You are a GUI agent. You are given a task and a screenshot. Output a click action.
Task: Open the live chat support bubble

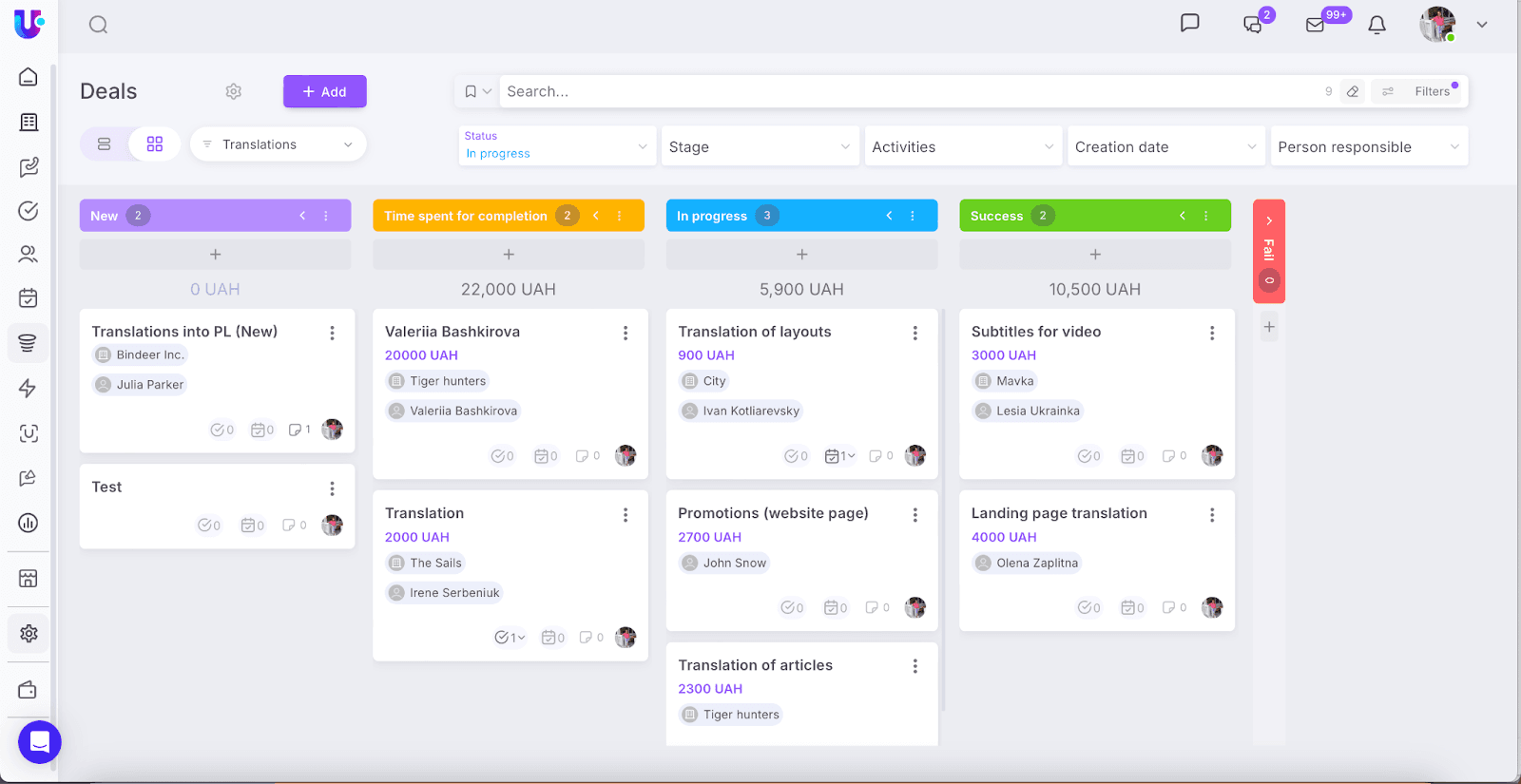pyautogui.click(x=40, y=742)
